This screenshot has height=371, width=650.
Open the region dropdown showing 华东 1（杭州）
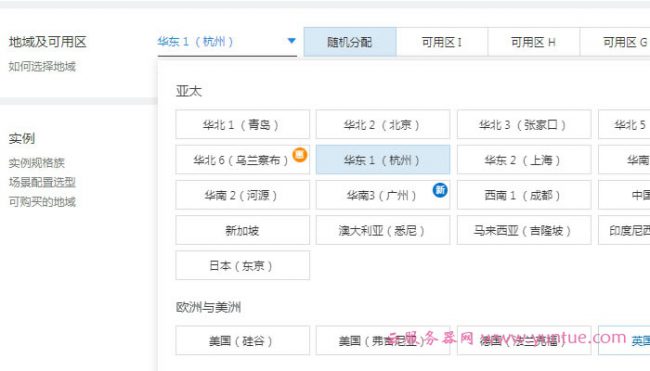click(x=227, y=42)
